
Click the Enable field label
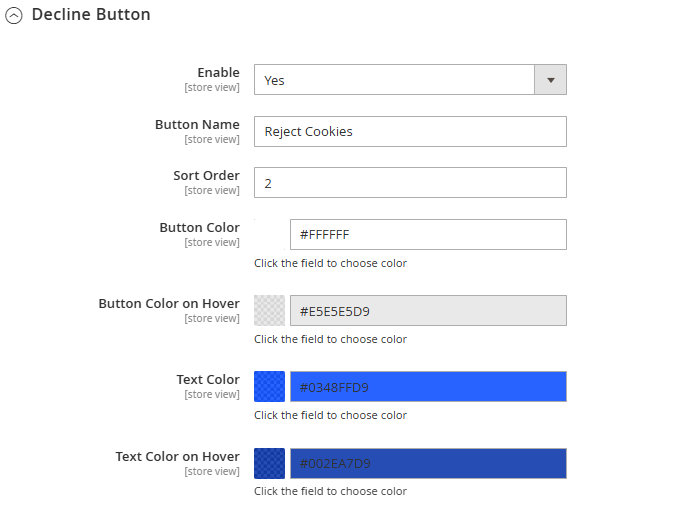click(218, 73)
